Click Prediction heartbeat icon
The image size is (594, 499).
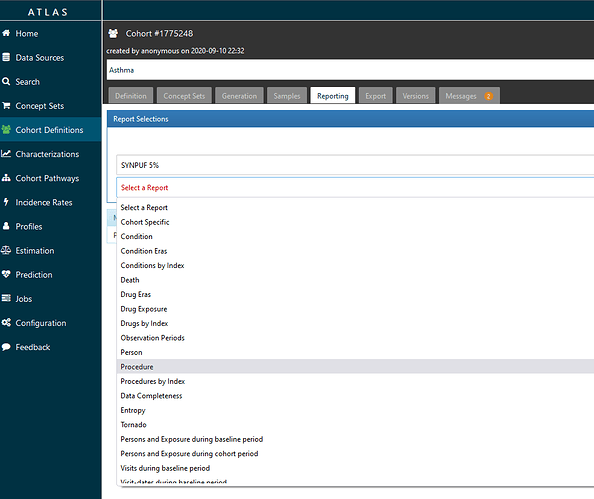[6, 274]
